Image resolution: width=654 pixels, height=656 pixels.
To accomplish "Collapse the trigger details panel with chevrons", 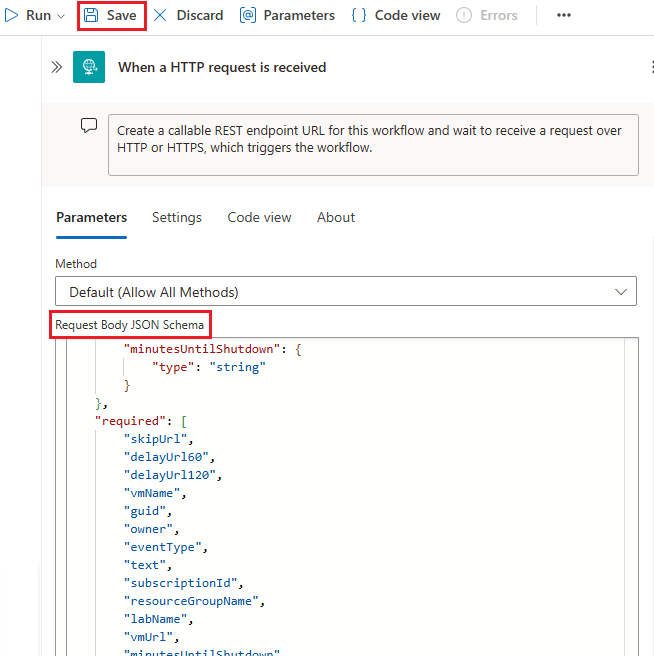I will coord(56,67).
